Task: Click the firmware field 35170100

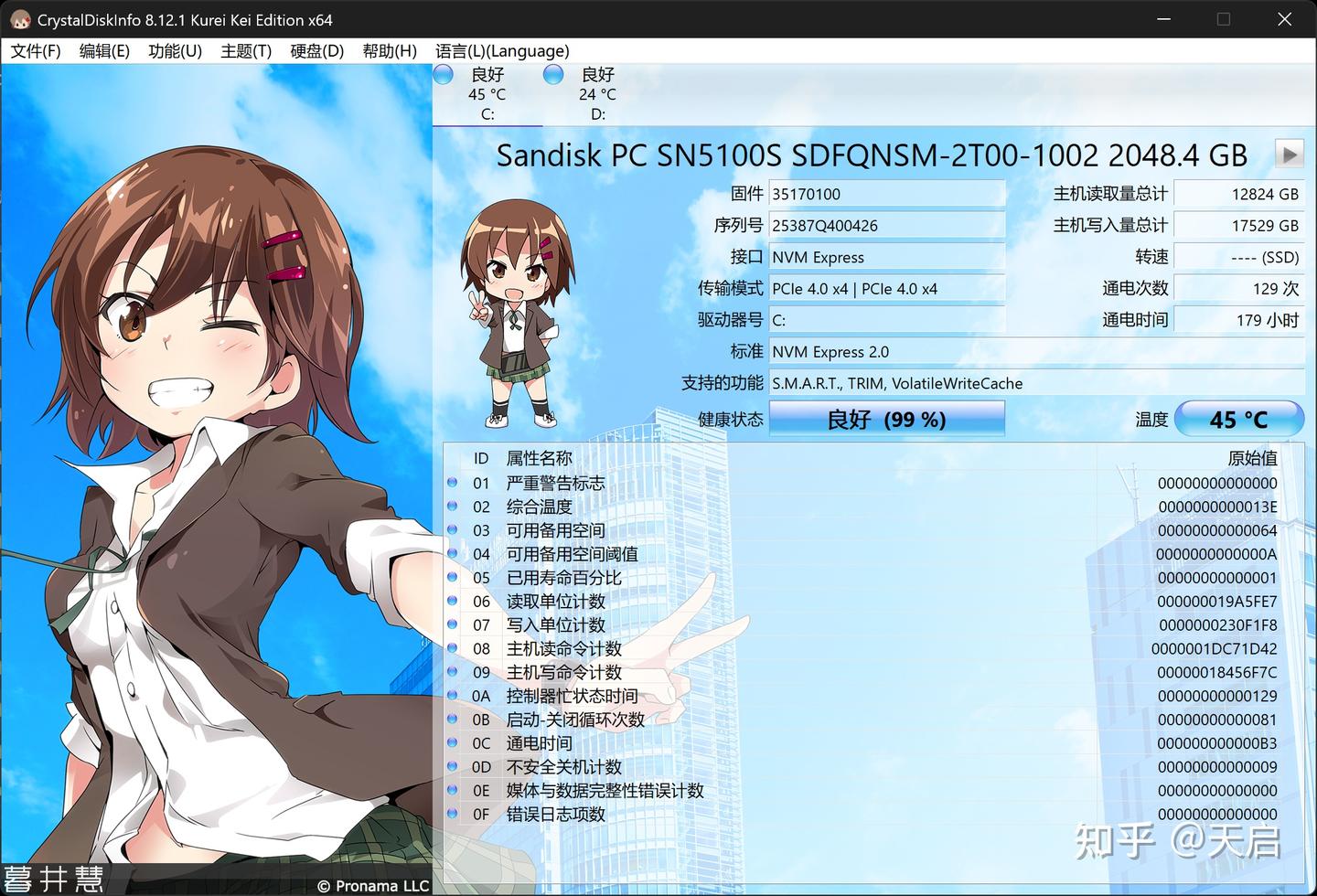Action: (886, 194)
